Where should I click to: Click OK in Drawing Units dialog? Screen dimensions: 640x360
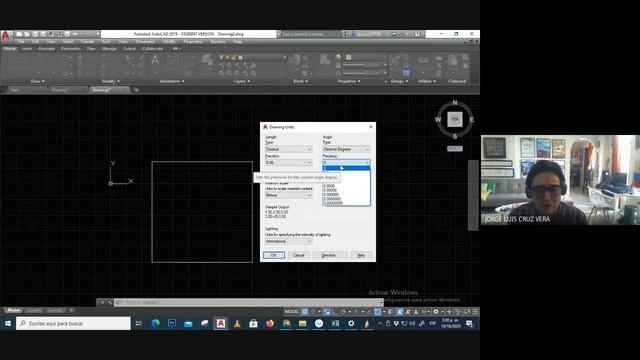274,255
